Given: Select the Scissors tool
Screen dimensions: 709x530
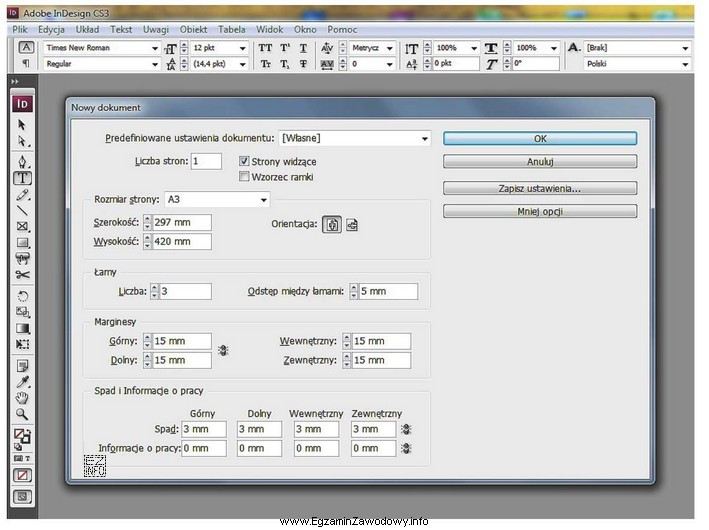Looking at the screenshot, I should tap(22, 274).
